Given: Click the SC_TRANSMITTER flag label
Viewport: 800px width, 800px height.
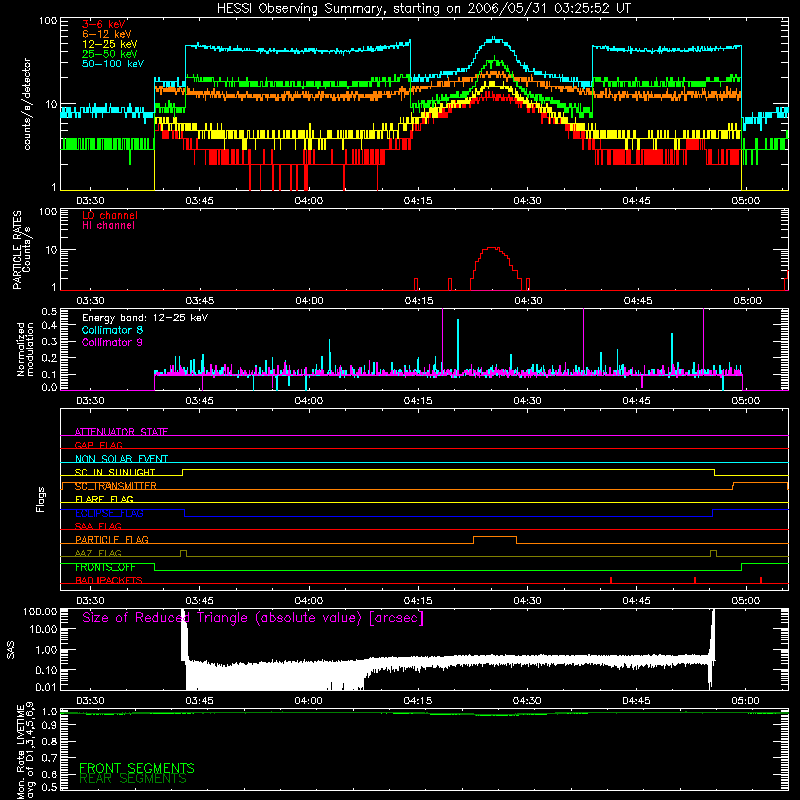Looking at the screenshot, I should (116, 486).
